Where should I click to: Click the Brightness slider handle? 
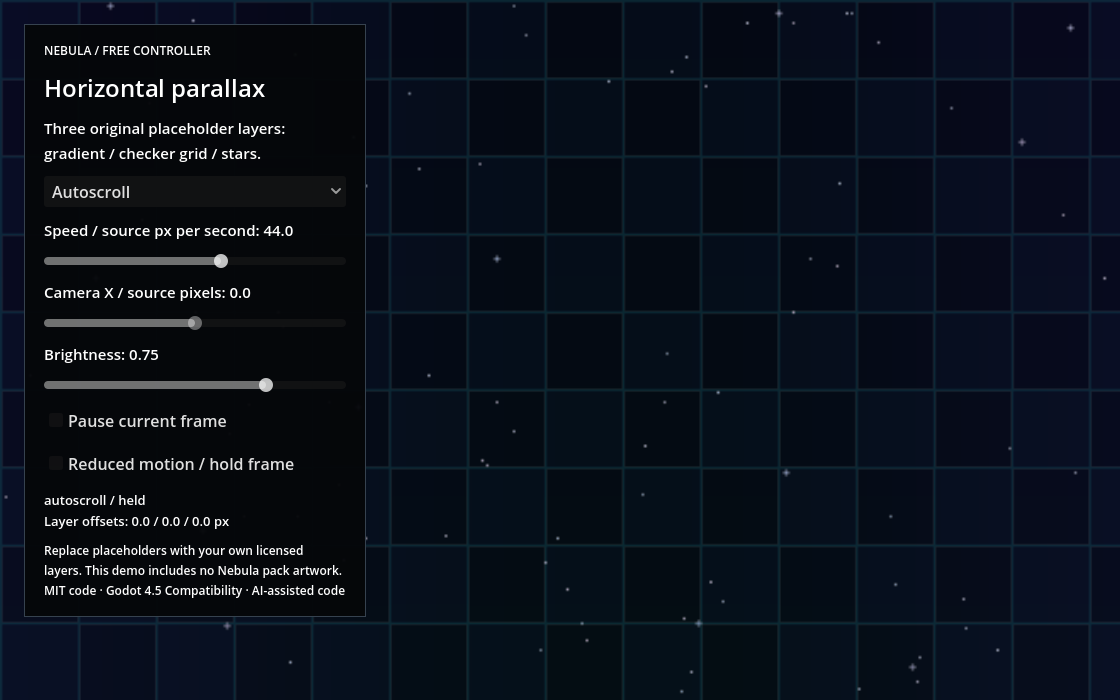click(x=266, y=385)
